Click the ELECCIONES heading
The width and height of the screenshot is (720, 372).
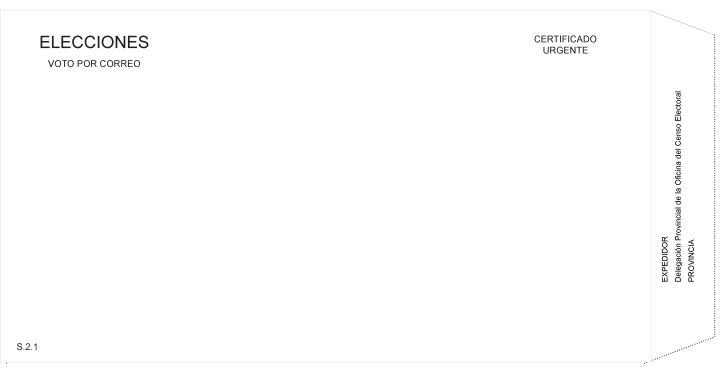[94, 42]
